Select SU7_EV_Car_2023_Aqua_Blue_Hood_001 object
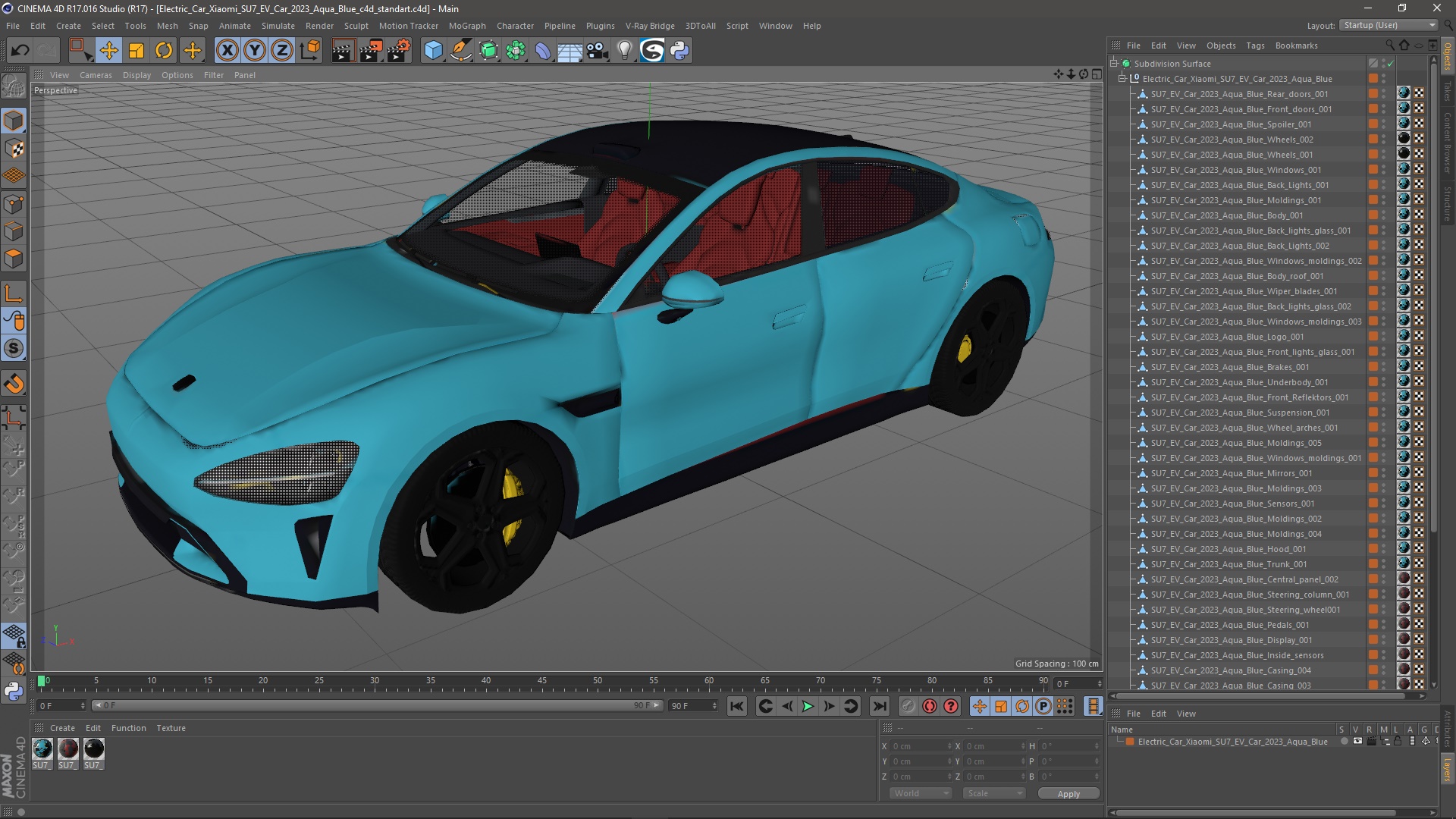The height and width of the screenshot is (819, 1456). coord(1228,549)
